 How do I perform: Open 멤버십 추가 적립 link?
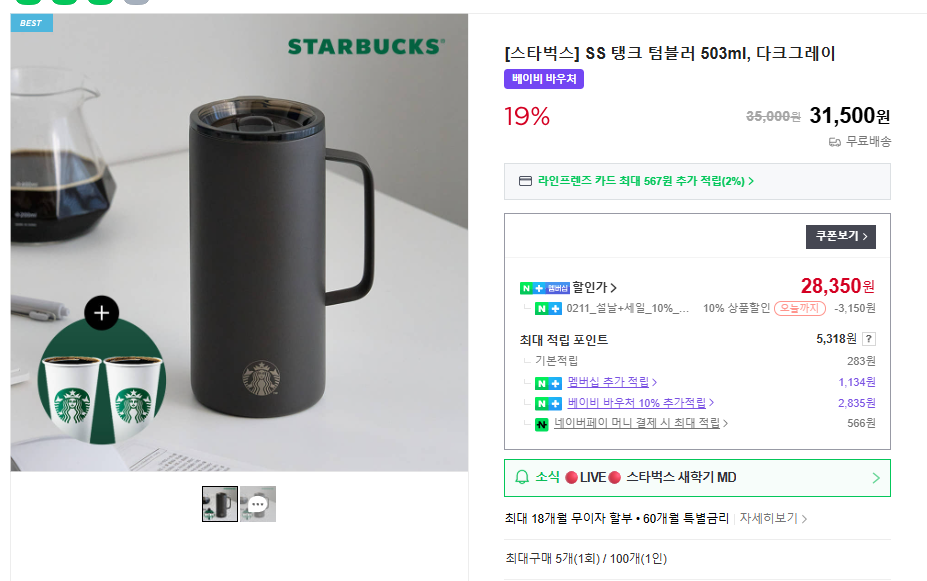pyautogui.click(x=611, y=382)
